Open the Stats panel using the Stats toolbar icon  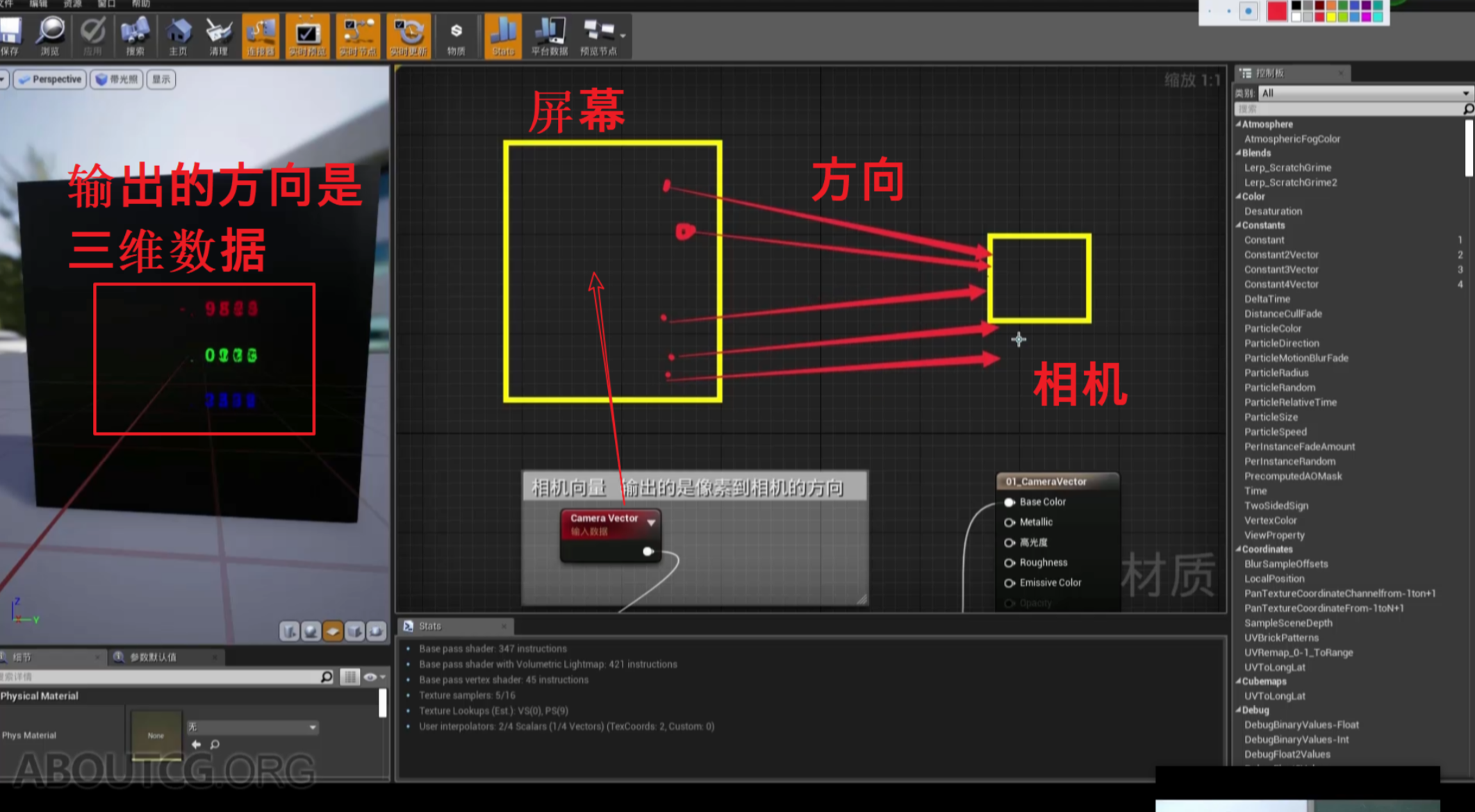point(502,36)
